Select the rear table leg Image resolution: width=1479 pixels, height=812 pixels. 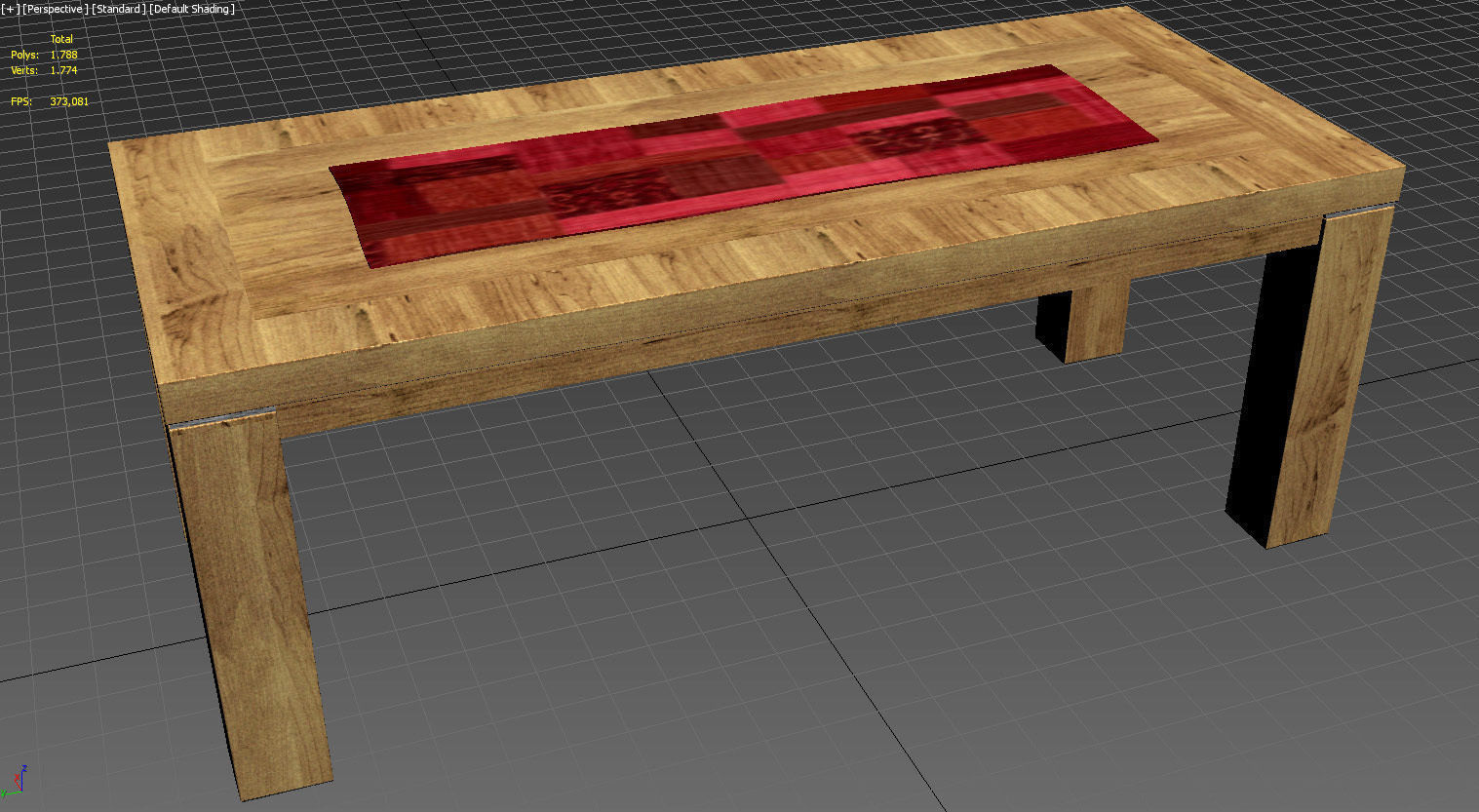click(1082, 320)
